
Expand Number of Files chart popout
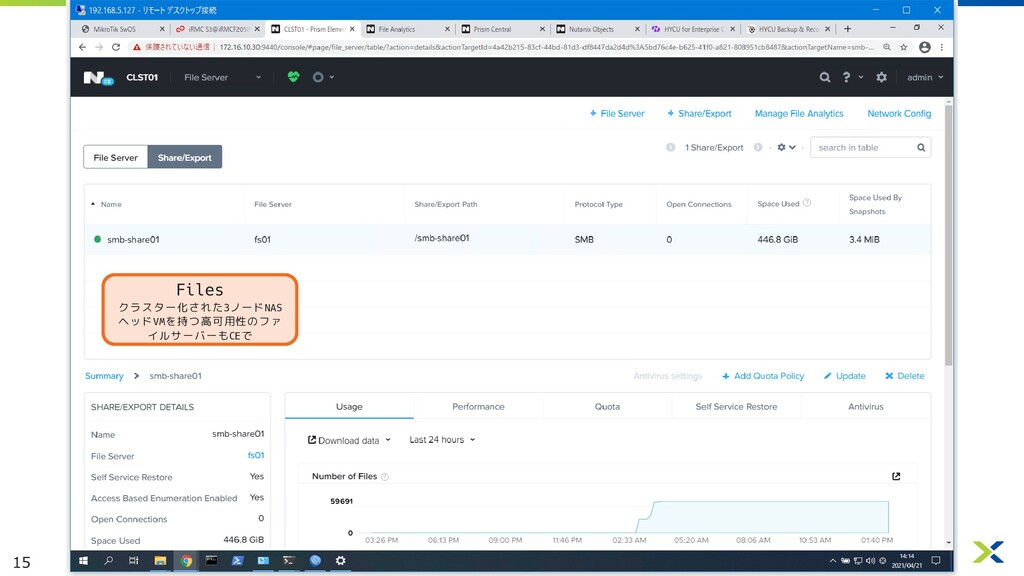[896, 477]
